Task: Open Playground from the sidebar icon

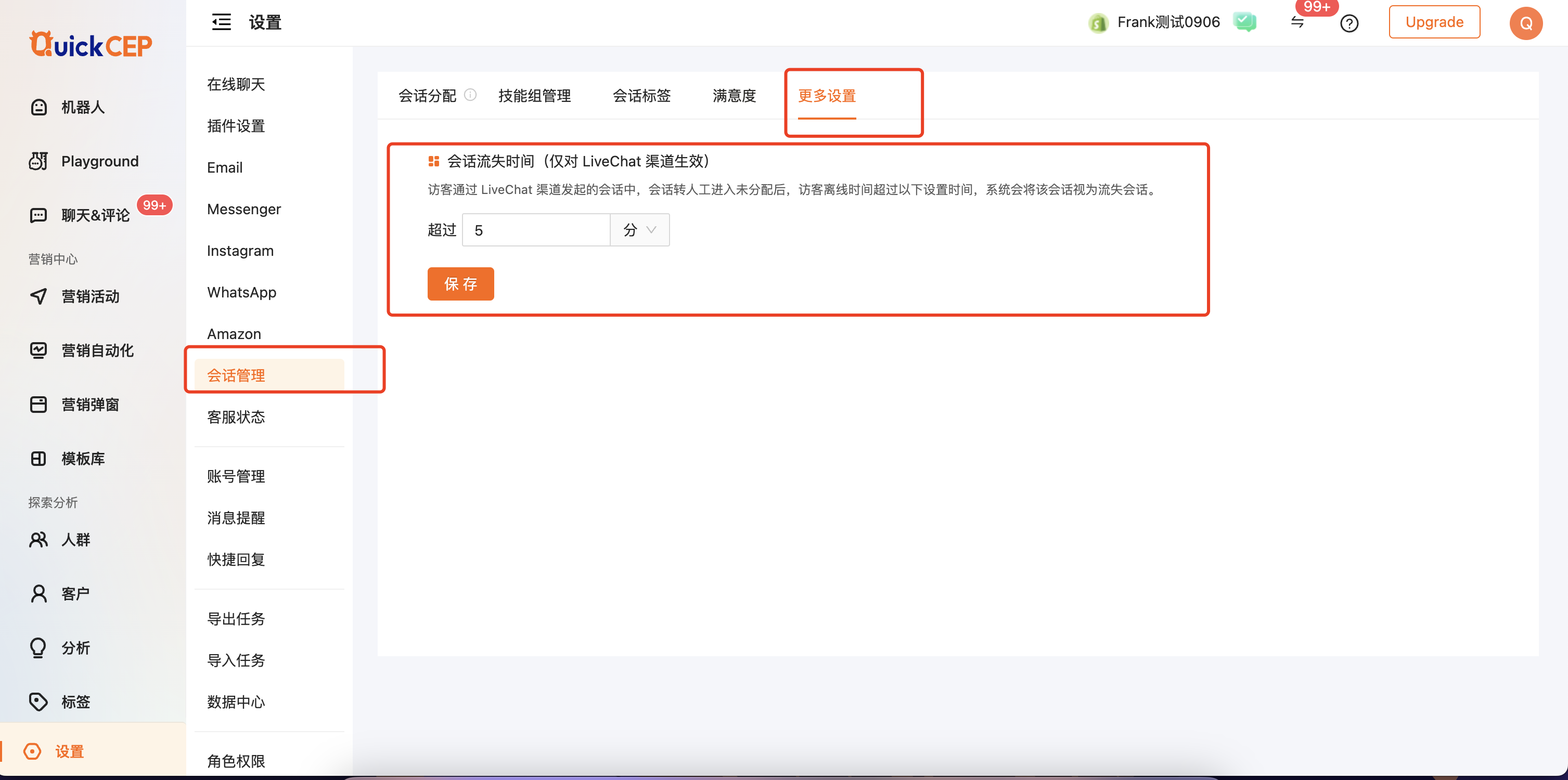Action: 38,161
